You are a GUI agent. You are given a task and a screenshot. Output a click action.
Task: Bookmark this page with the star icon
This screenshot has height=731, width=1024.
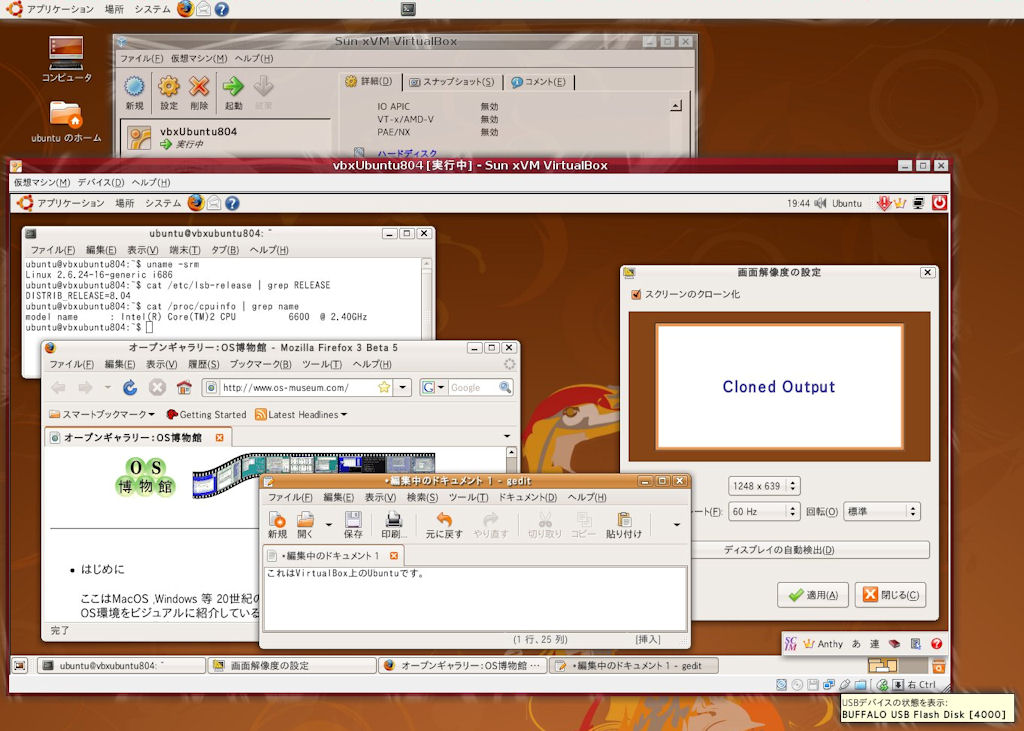(x=384, y=387)
